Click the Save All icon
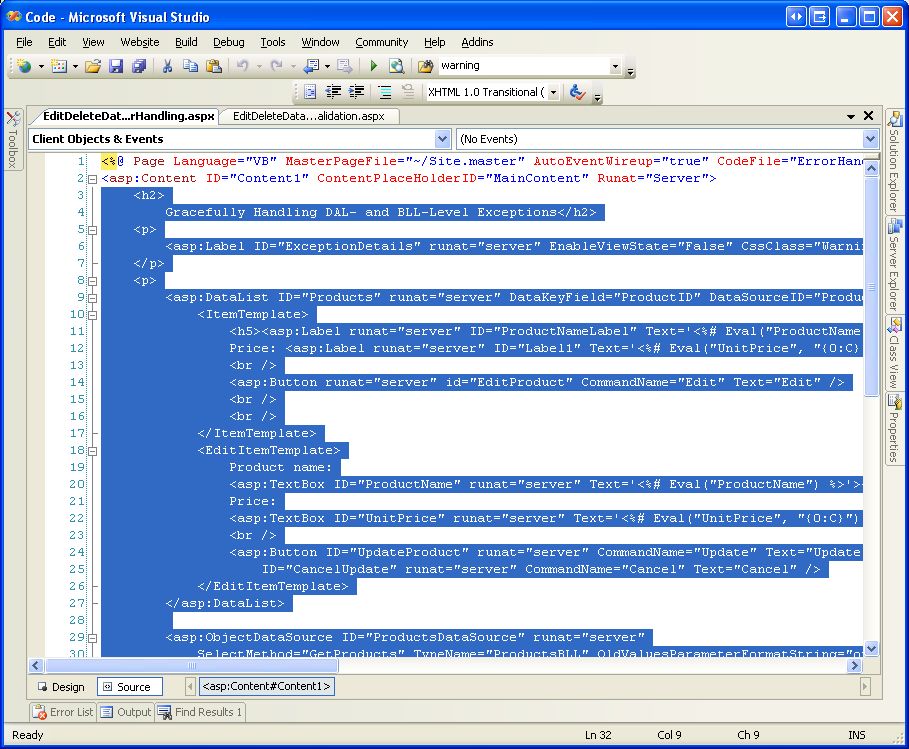909x749 pixels. [x=139, y=66]
